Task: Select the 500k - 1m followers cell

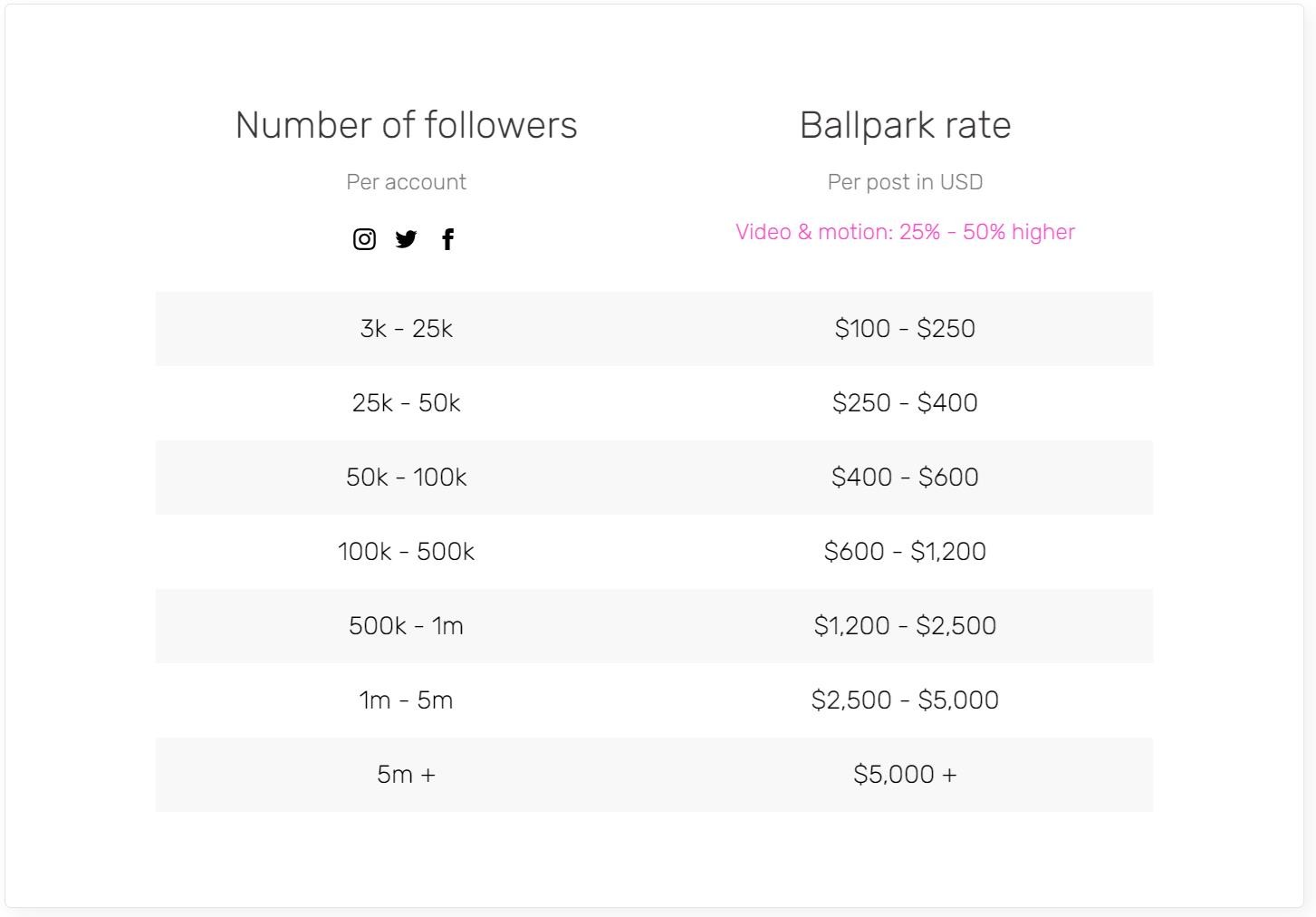Action: [x=406, y=626]
